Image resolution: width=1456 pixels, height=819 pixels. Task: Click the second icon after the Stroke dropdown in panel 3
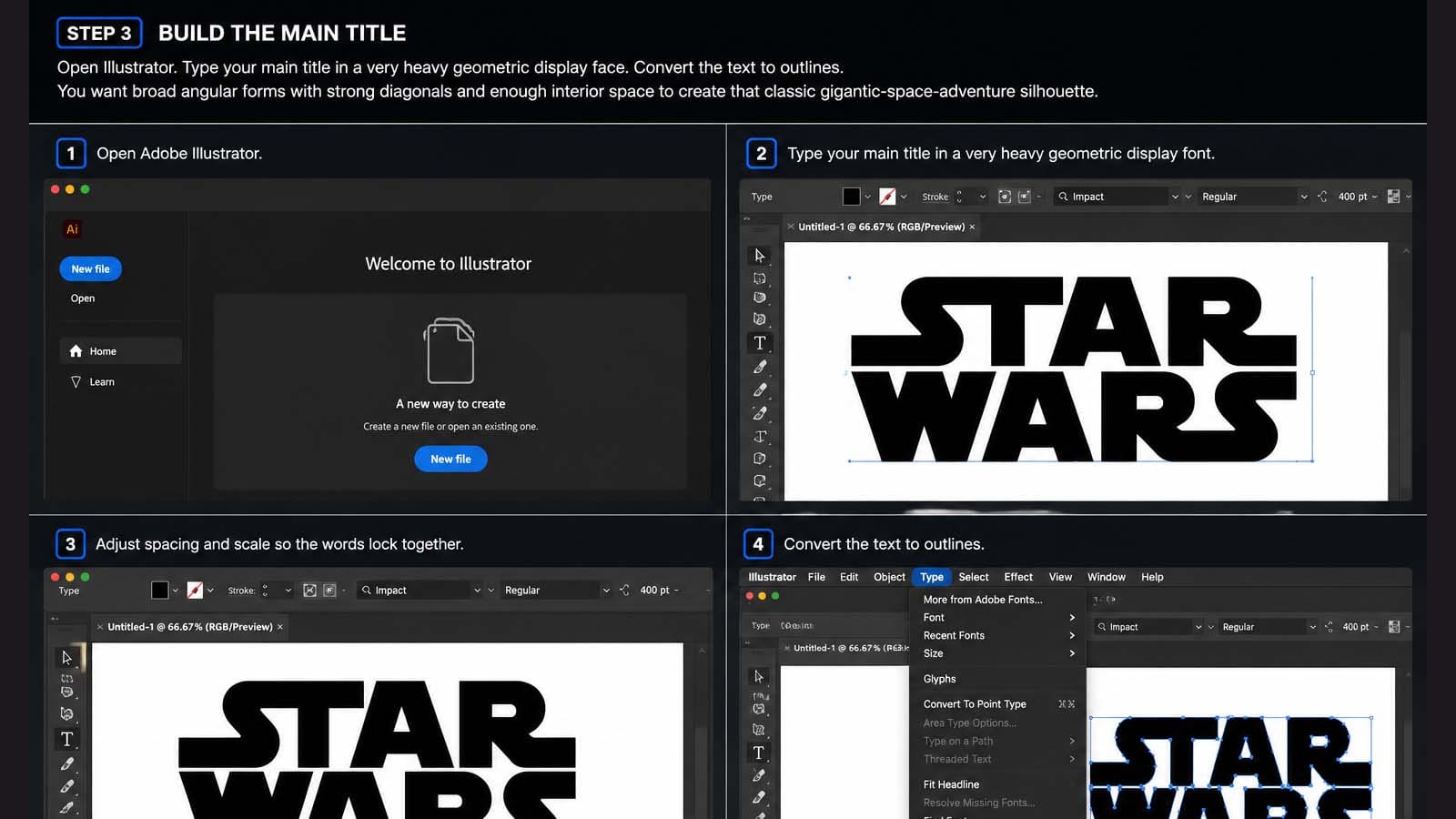point(329,591)
